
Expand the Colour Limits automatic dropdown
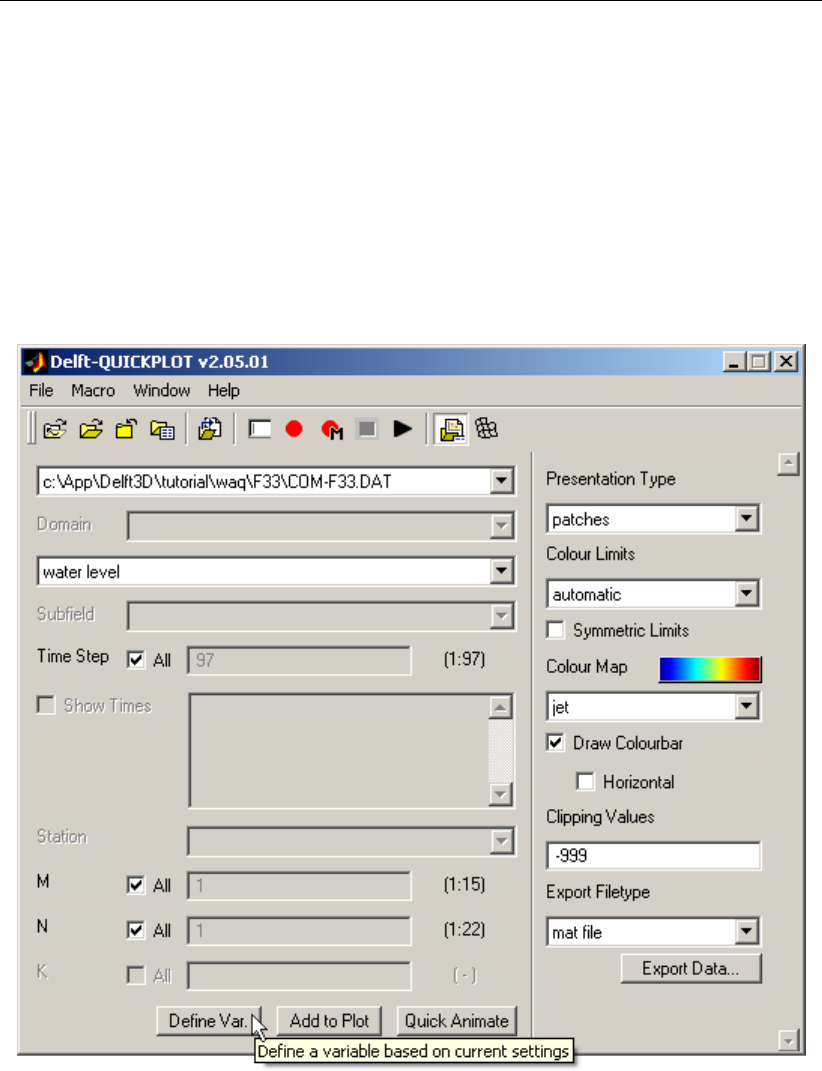pyautogui.click(x=747, y=594)
